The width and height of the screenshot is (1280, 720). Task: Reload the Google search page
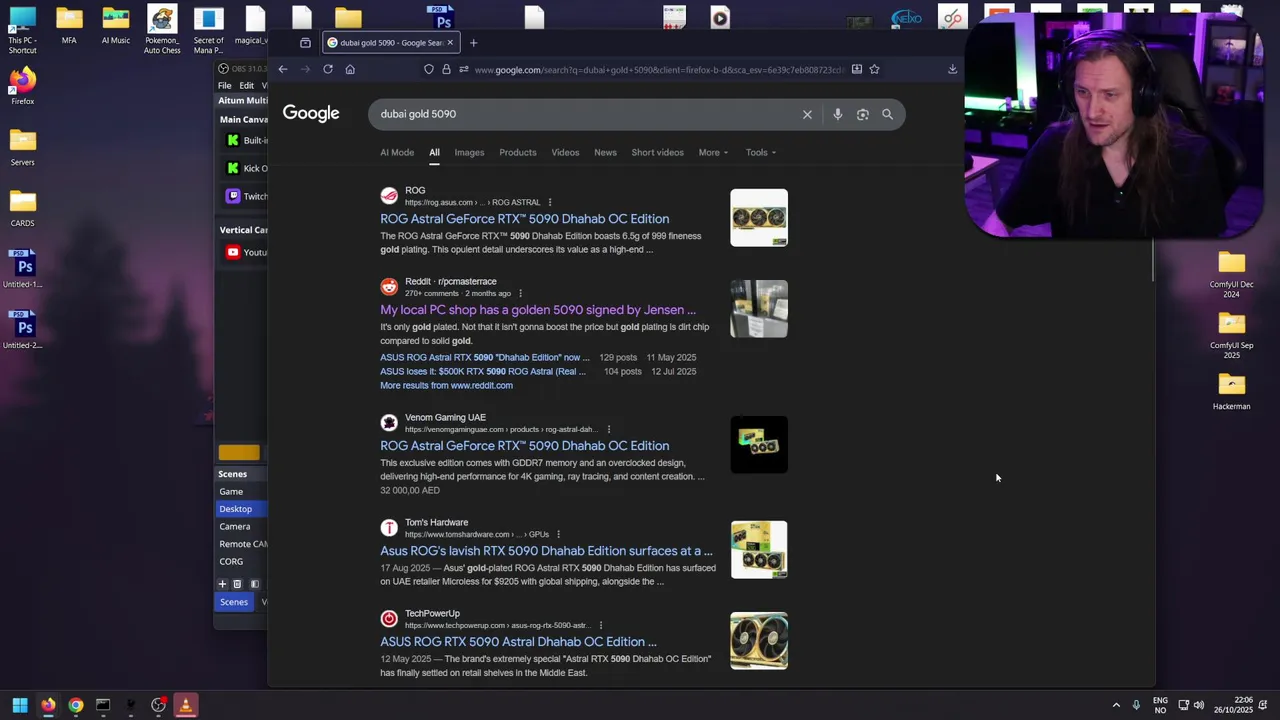(x=328, y=69)
